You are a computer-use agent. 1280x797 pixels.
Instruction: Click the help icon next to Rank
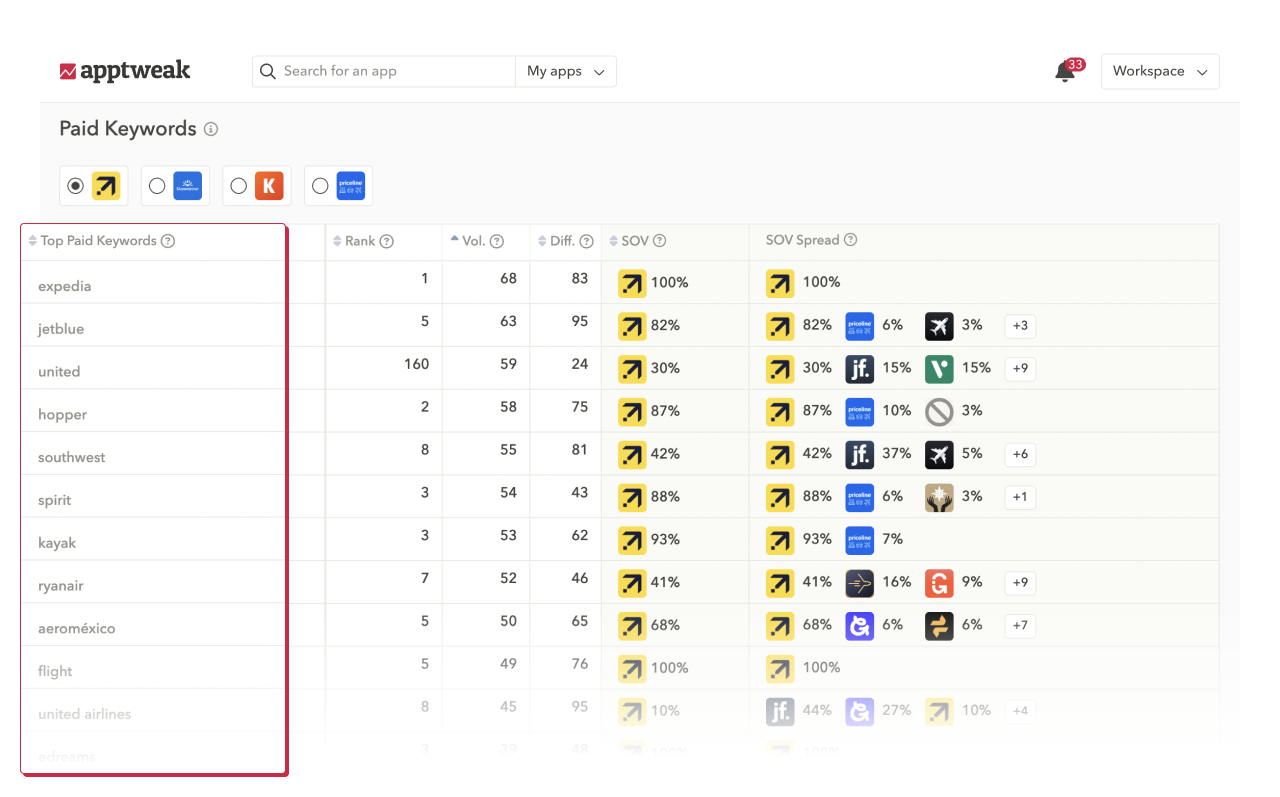coord(387,242)
